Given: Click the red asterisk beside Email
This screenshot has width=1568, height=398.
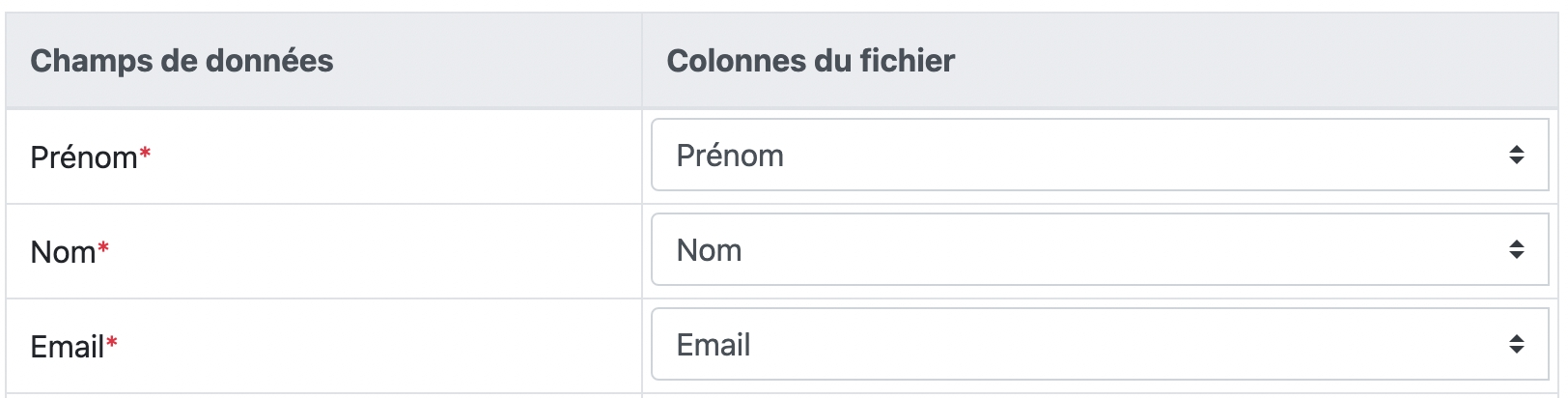Looking at the screenshot, I should [112, 343].
